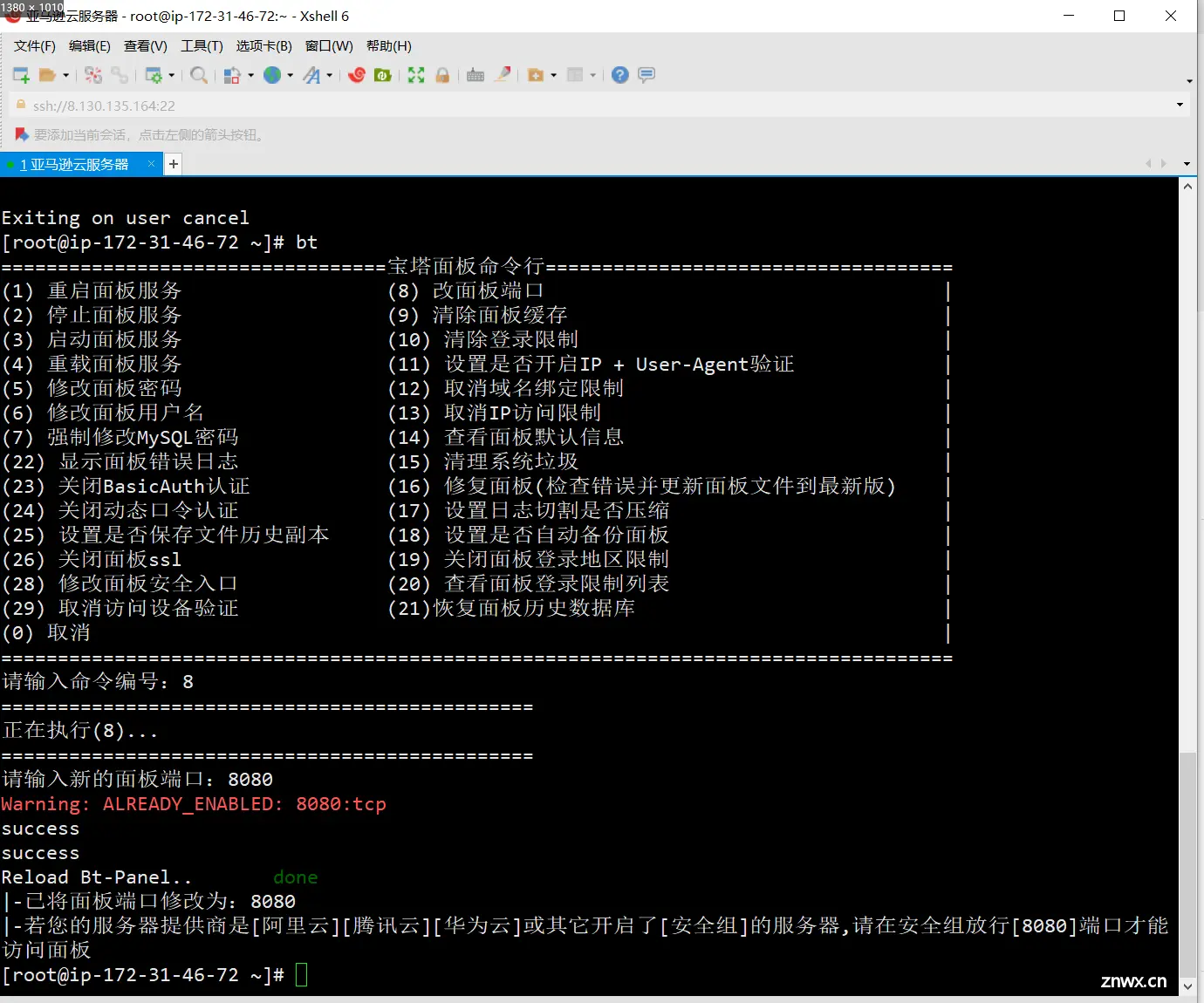Click the orange folder-plus toolbar icon
The image size is (1204, 1003).
point(536,75)
